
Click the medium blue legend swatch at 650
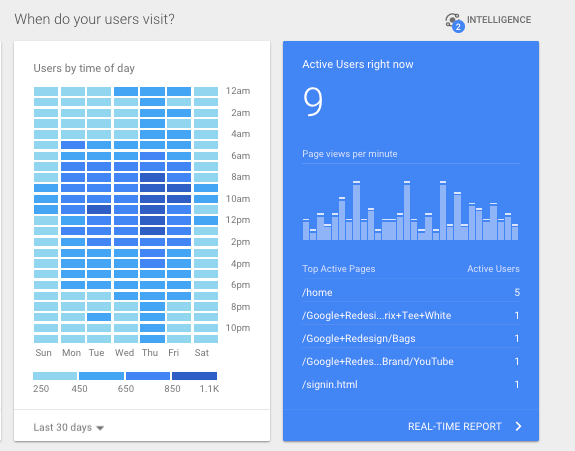pos(148,376)
